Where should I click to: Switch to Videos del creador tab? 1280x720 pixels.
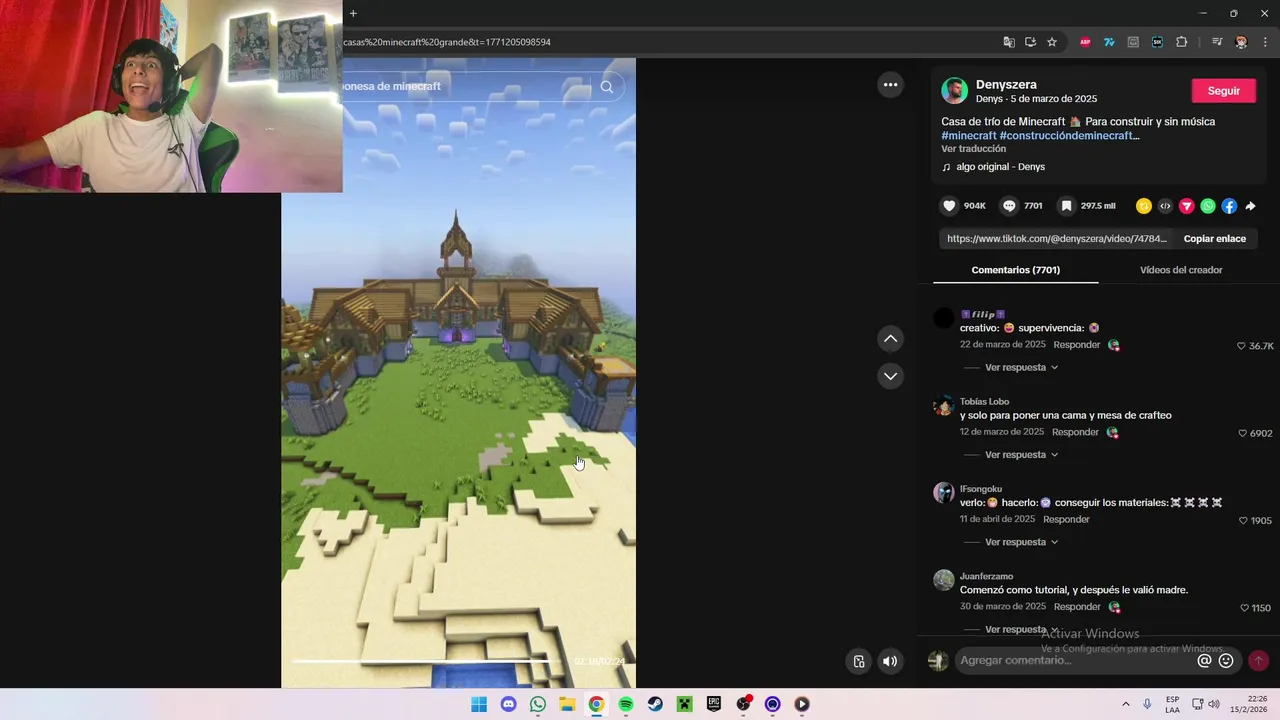point(1181,270)
